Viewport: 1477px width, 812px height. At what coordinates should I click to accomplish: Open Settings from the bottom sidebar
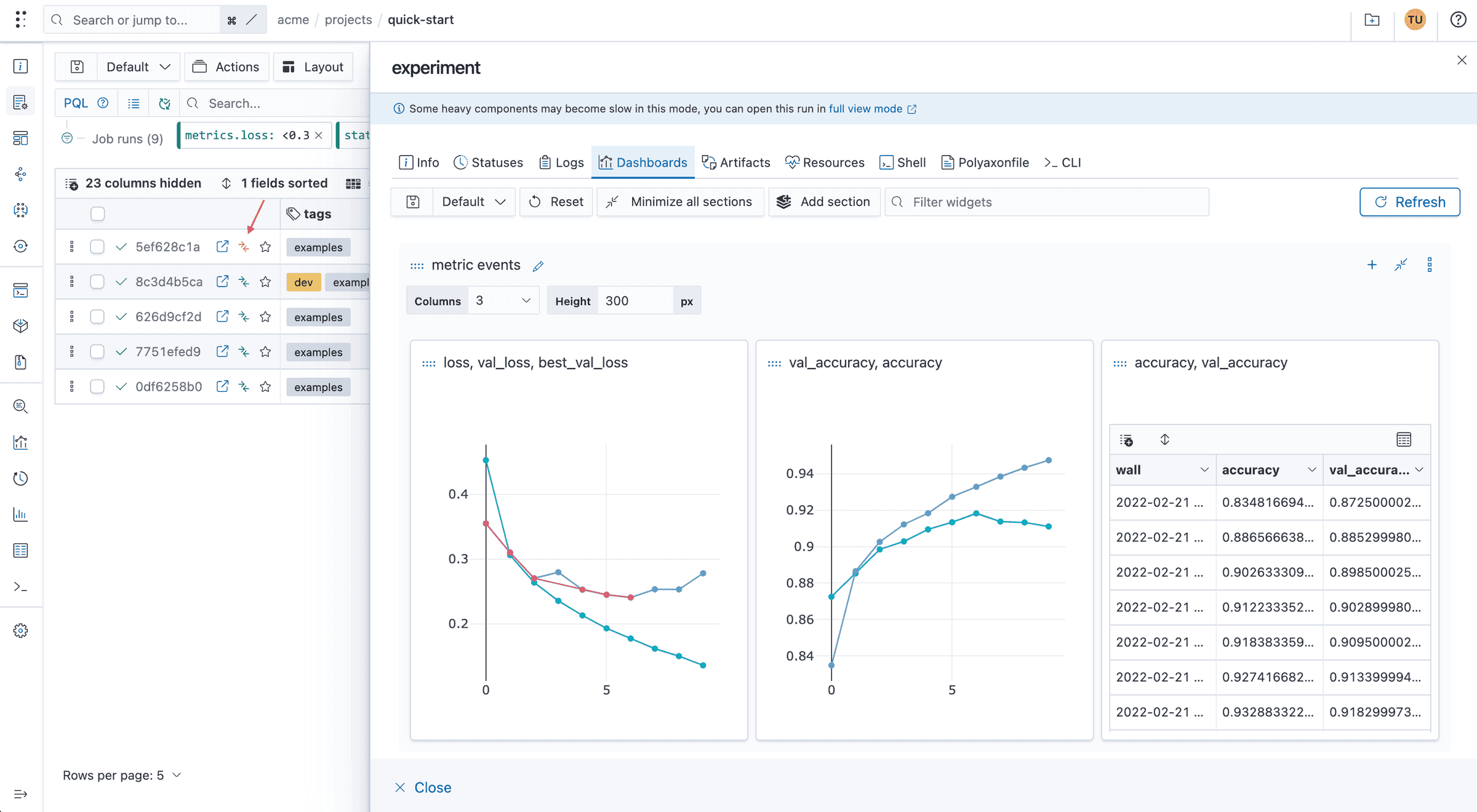pyautogui.click(x=20, y=630)
